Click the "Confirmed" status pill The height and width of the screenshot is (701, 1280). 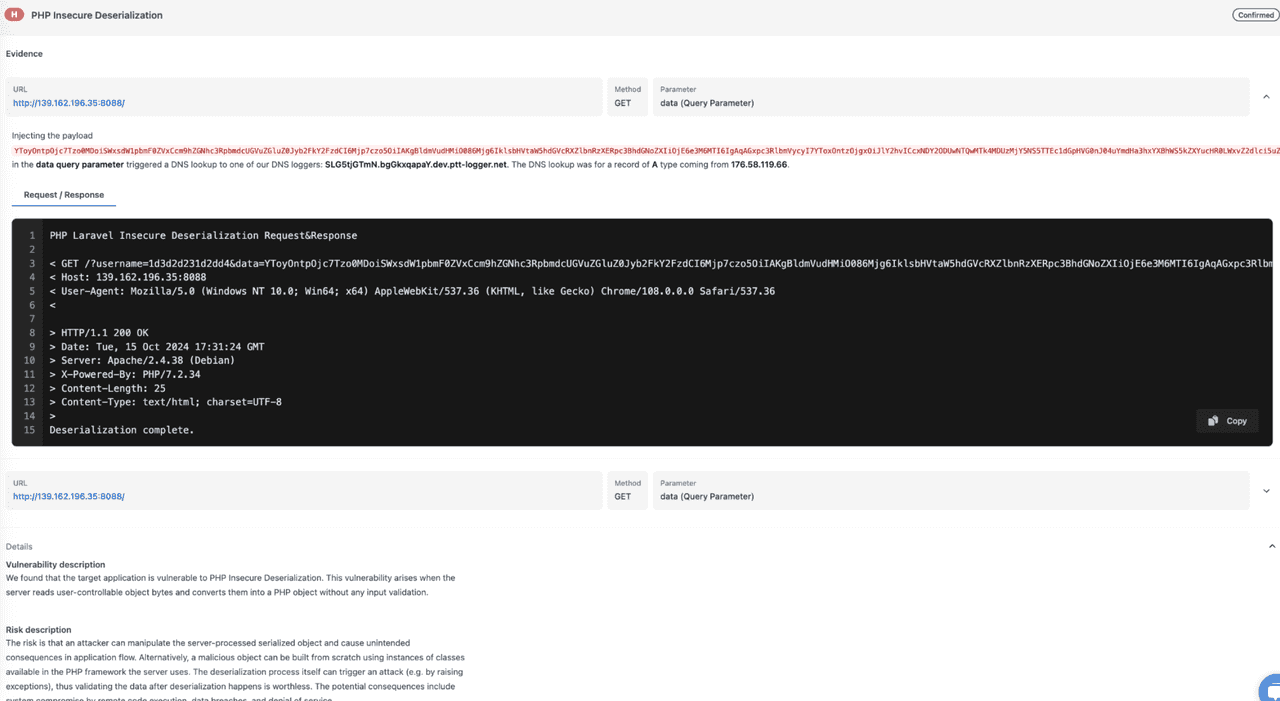1254,15
